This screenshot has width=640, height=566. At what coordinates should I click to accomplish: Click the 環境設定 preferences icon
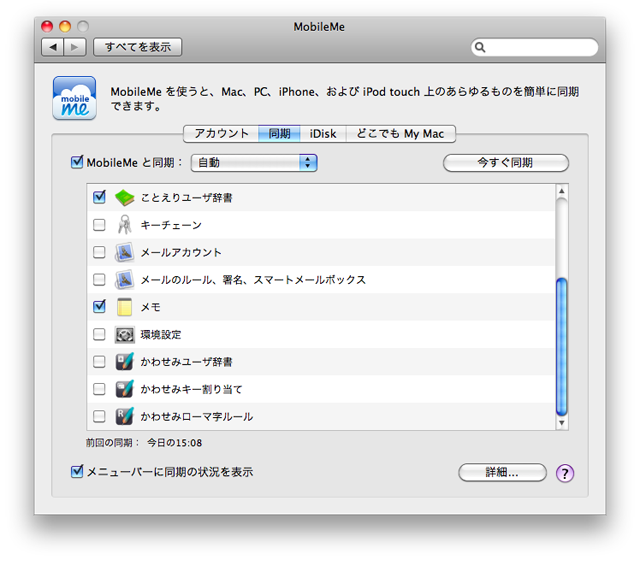point(124,335)
